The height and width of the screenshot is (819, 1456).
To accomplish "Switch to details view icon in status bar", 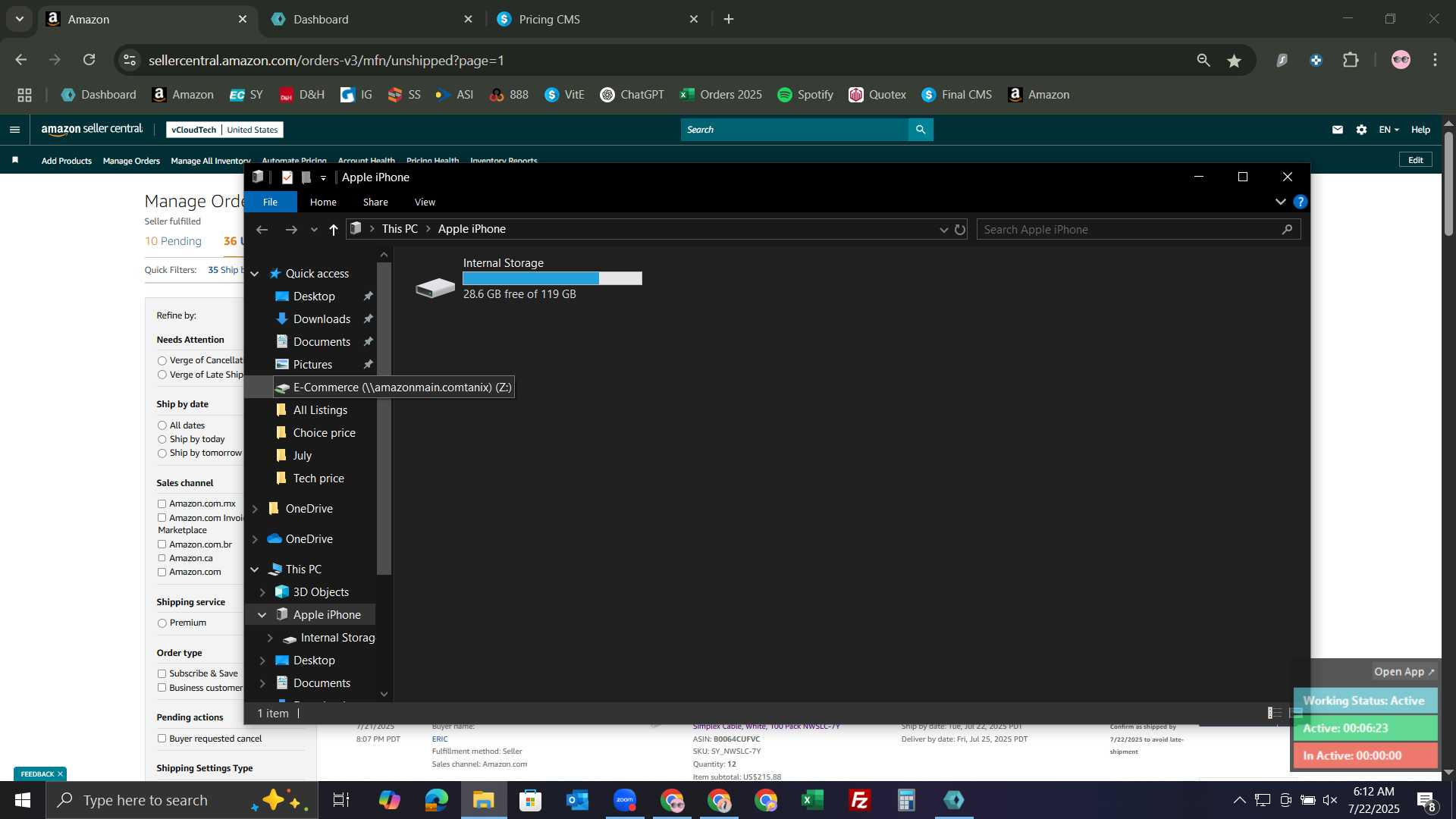I will [1275, 713].
